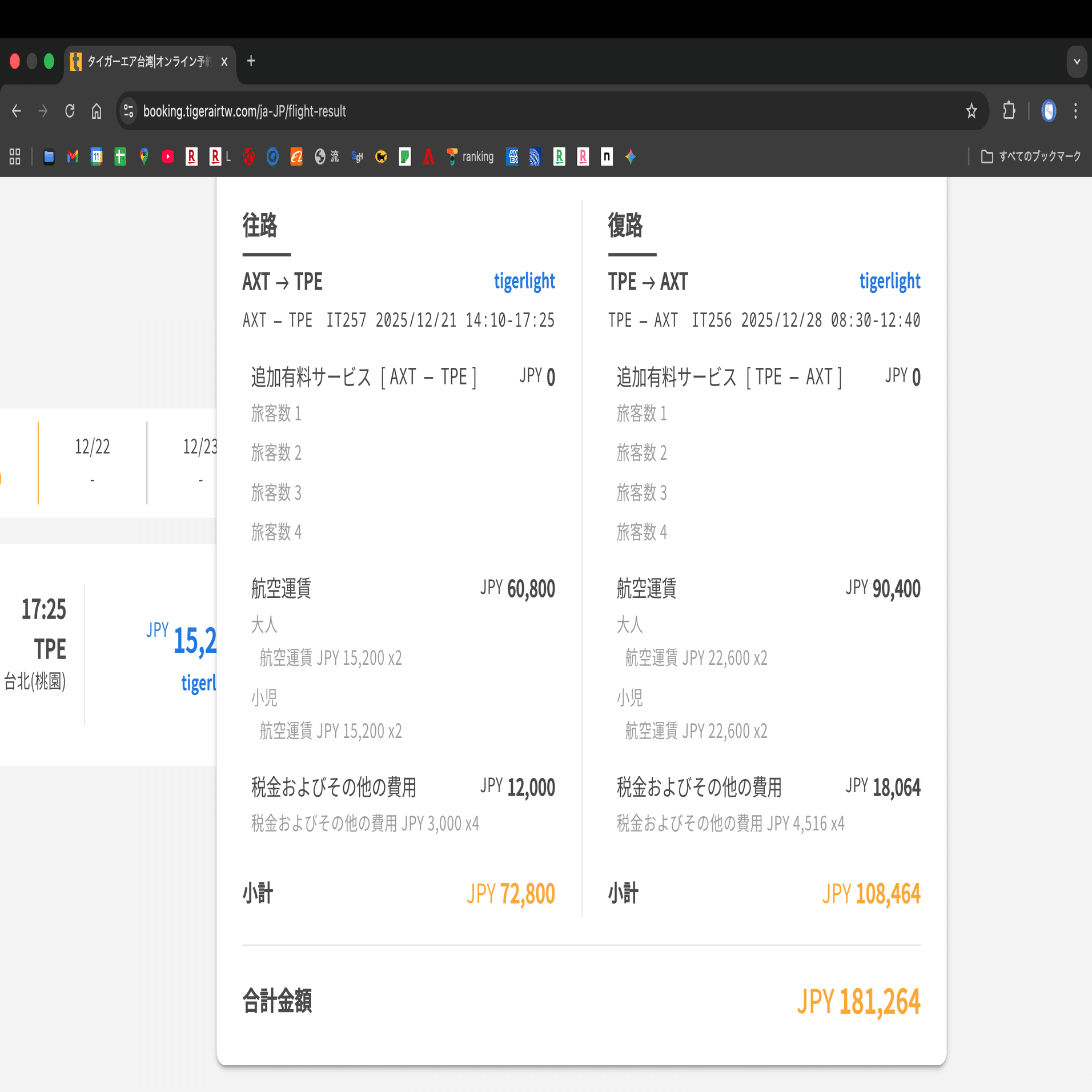The image size is (1092, 1092).
Task: Open the Chrome profile avatar
Action: (x=1049, y=111)
